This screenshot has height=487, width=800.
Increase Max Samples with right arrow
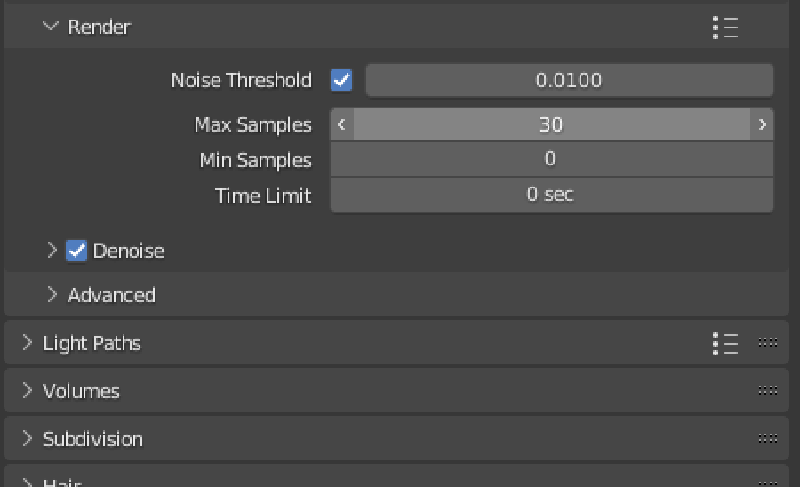pyautogui.click(x=762, y=125)
